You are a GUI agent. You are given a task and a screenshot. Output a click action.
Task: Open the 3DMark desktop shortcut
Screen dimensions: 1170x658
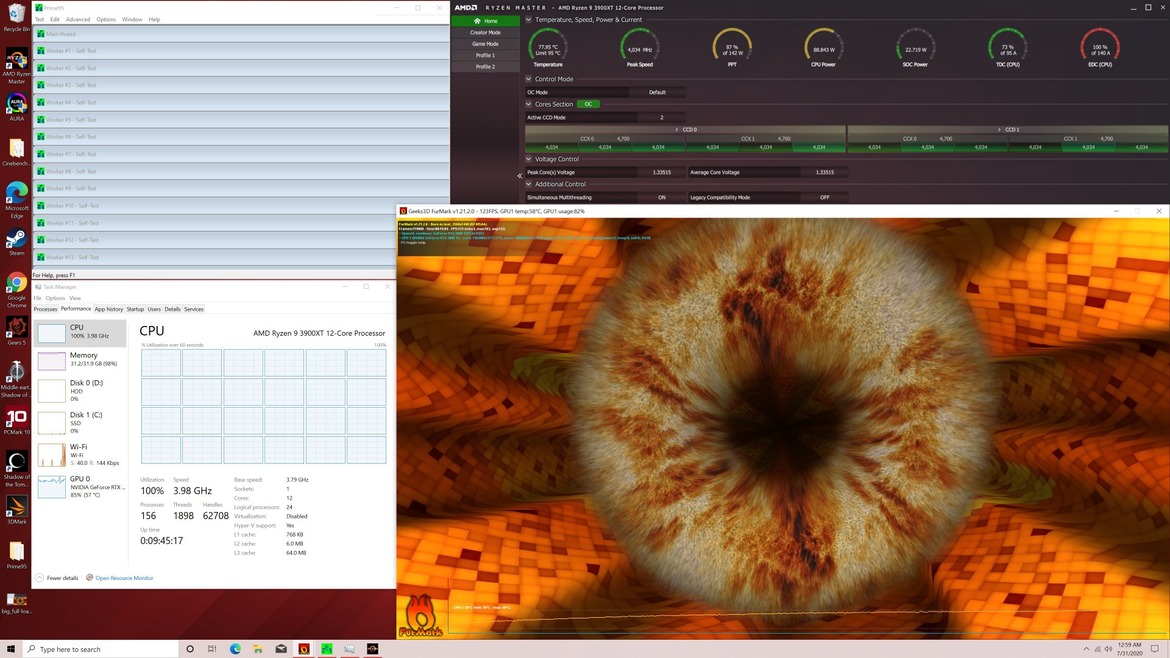click(x=16, y=510)
